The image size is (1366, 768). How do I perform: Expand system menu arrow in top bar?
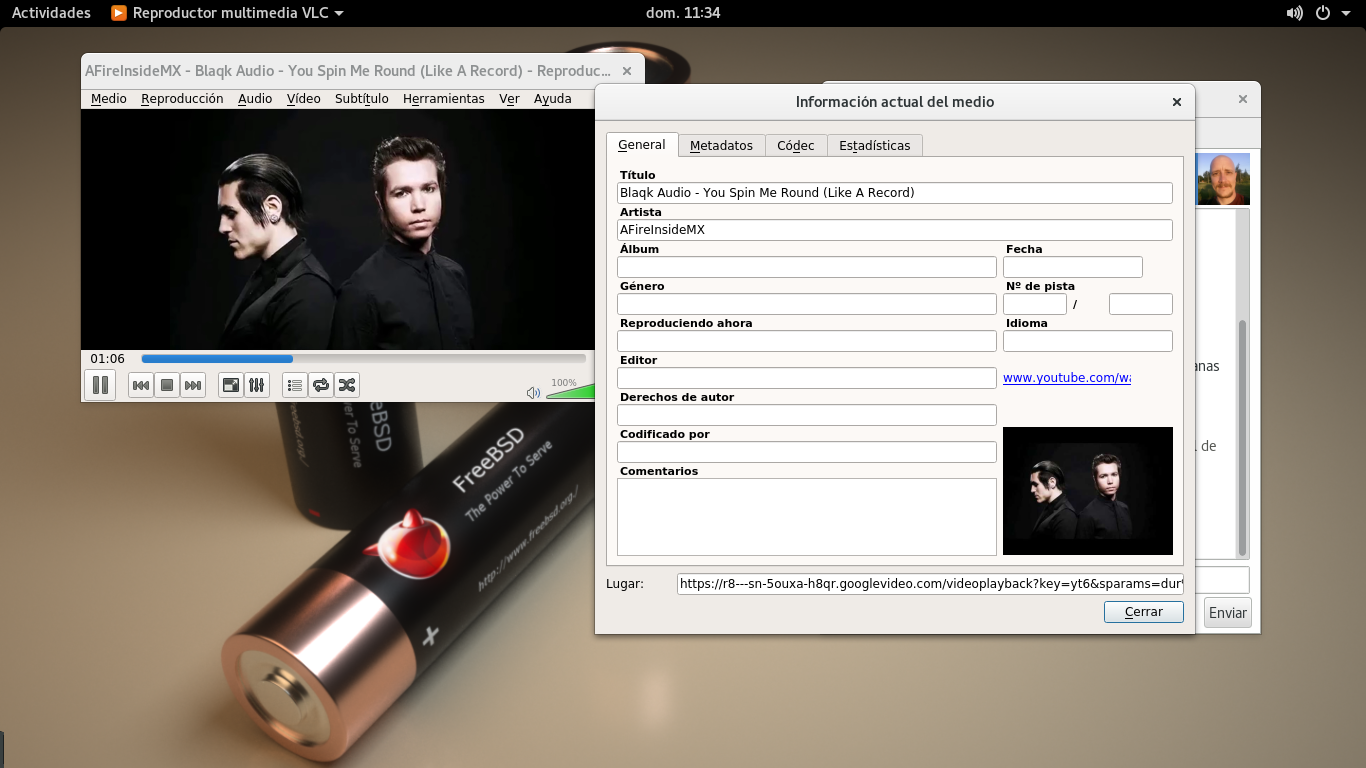click(1345, 14)
